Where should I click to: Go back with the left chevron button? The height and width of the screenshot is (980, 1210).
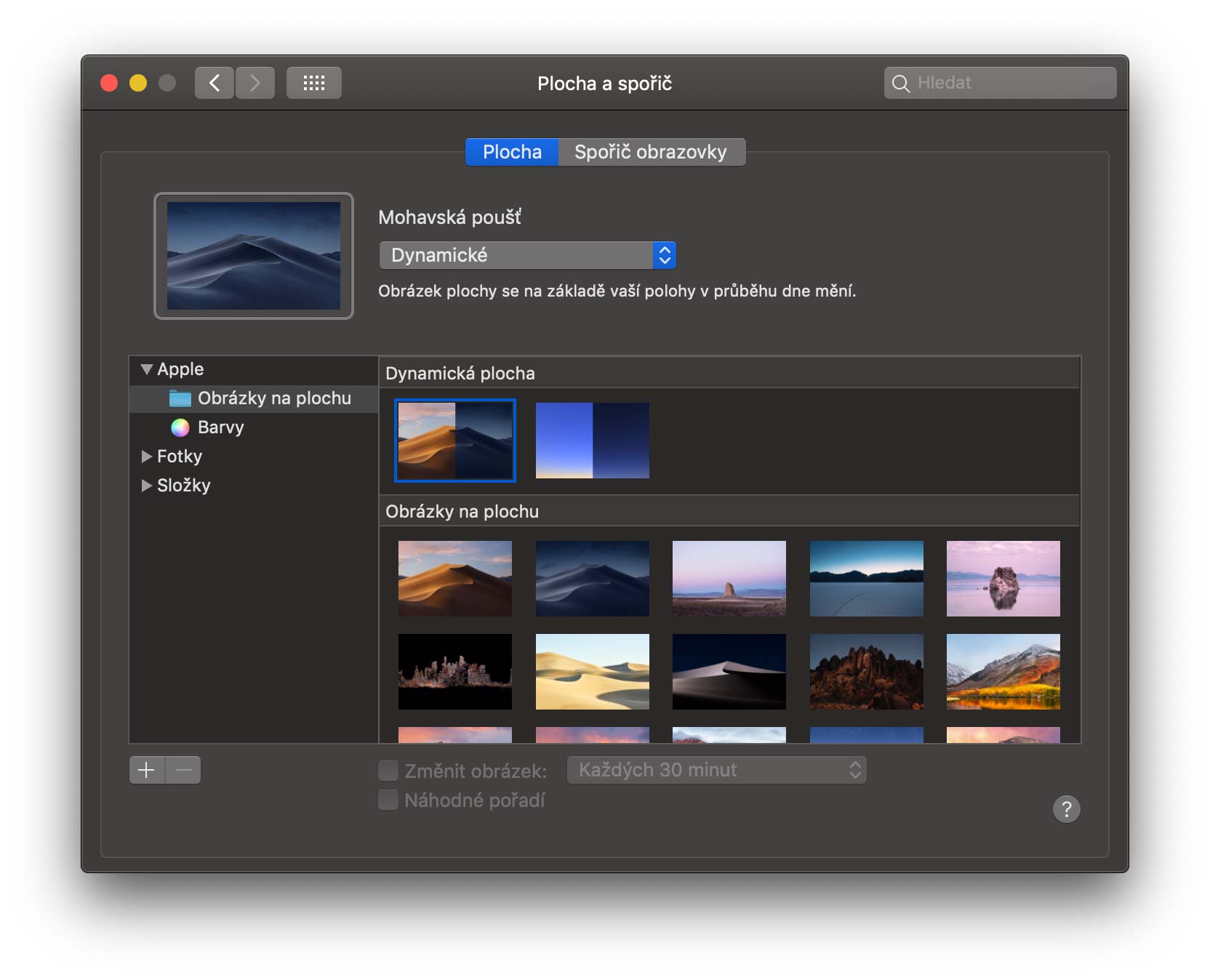point(215,83)
